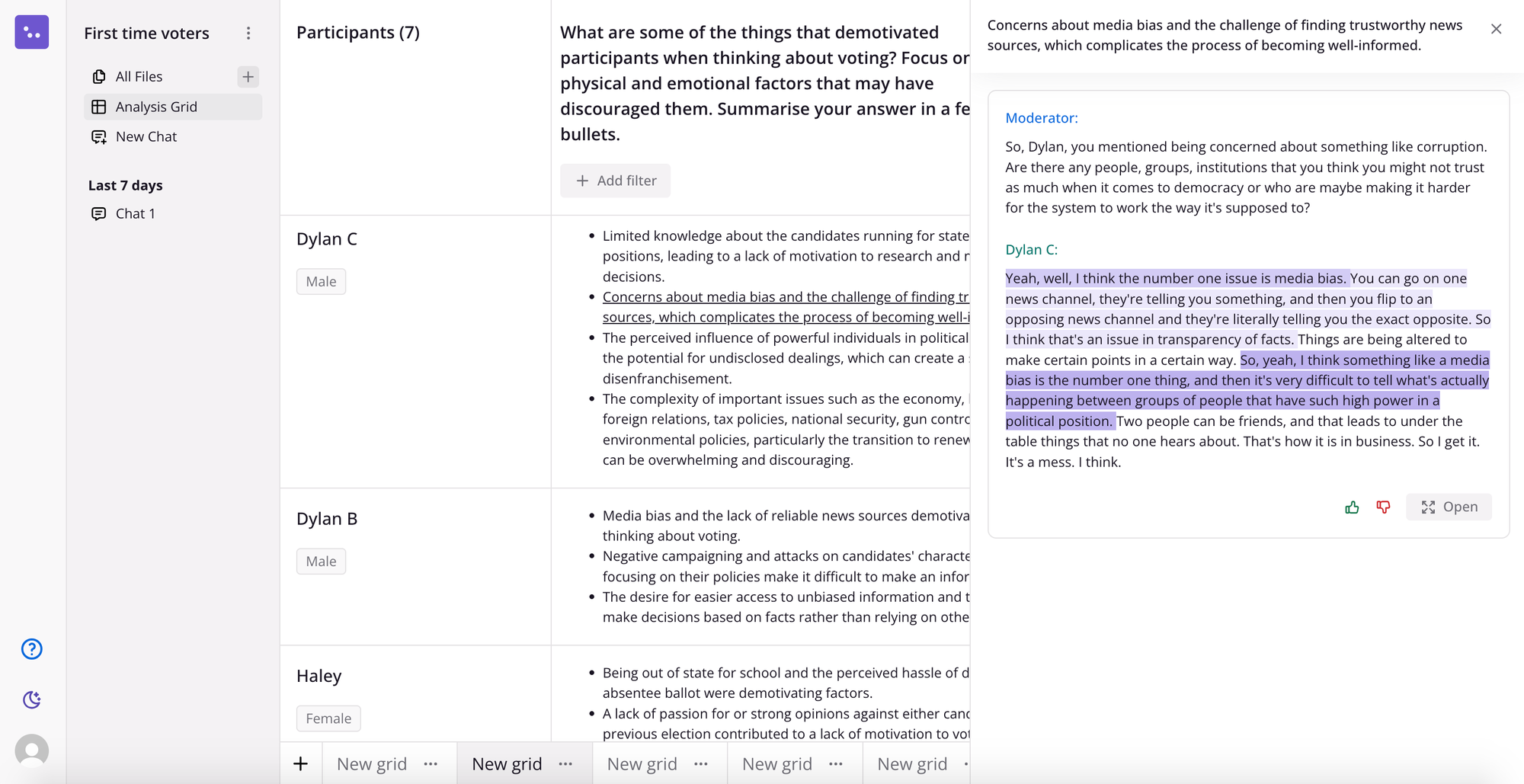The height and width of the screenshot is (784, 1524).
Task: Add a new grid with the plus button
Action: pyautogui.click(x=301, y=763)
